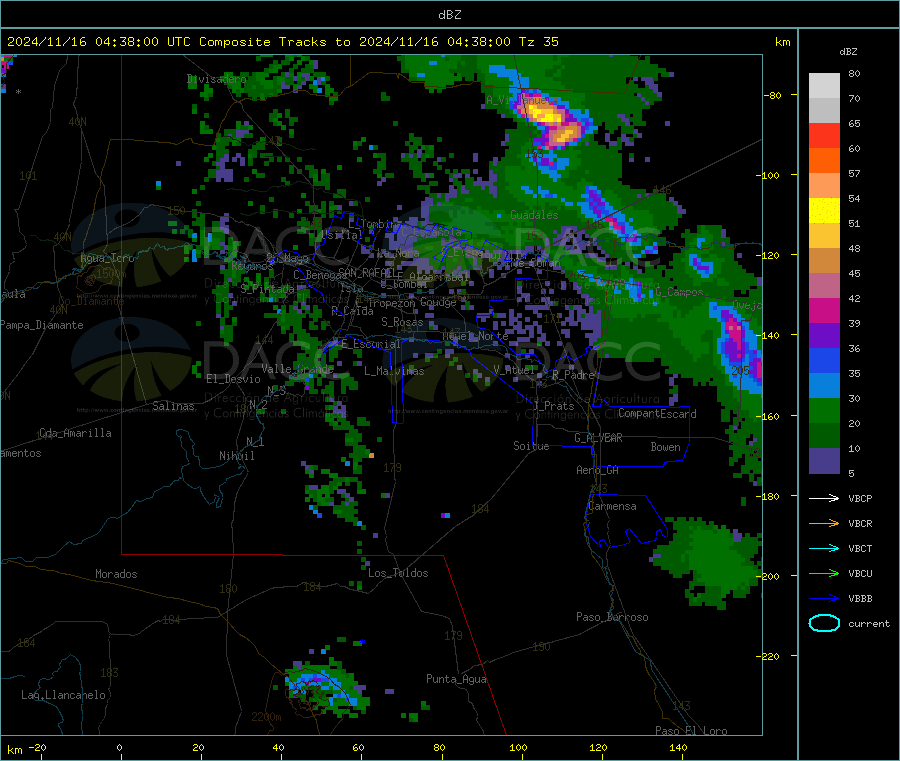Click the cyan VBCT arrow in legend

[x=824, y=549]
